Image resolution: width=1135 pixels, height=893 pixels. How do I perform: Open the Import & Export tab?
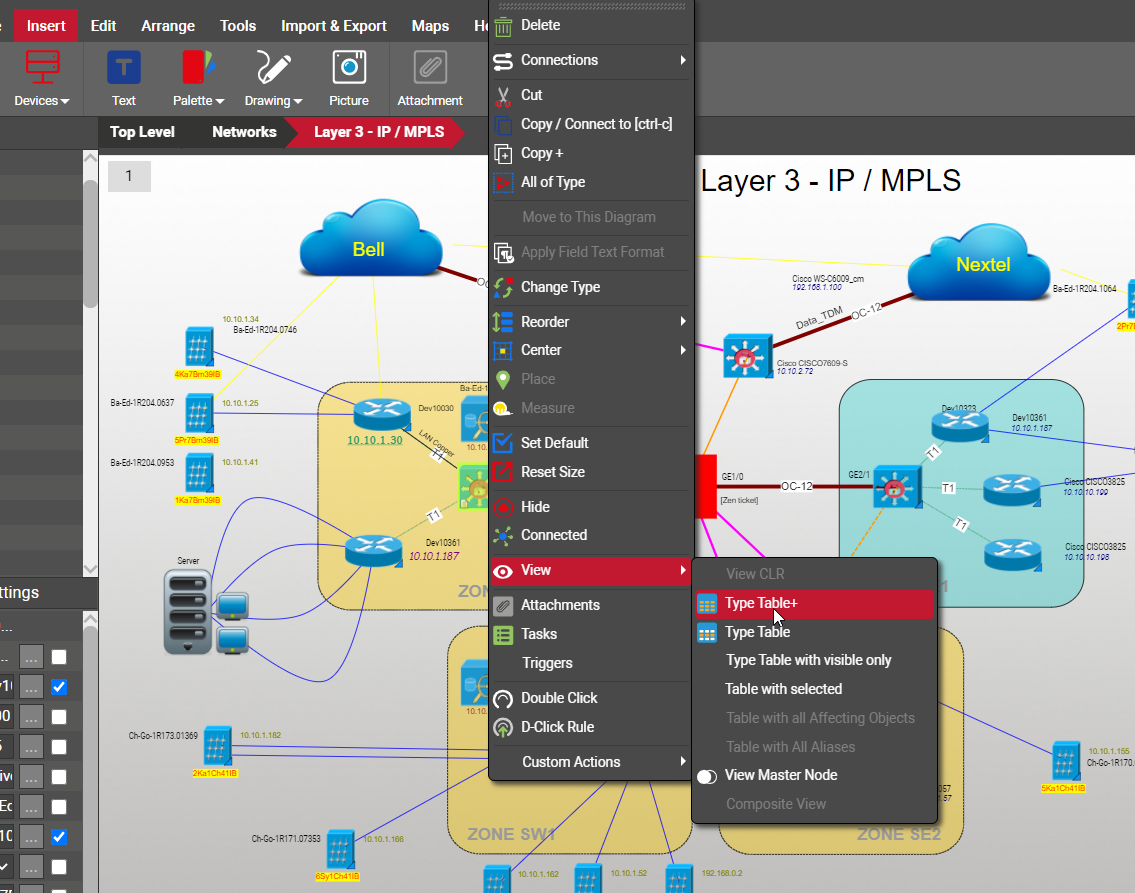click(x=333, y=26)
